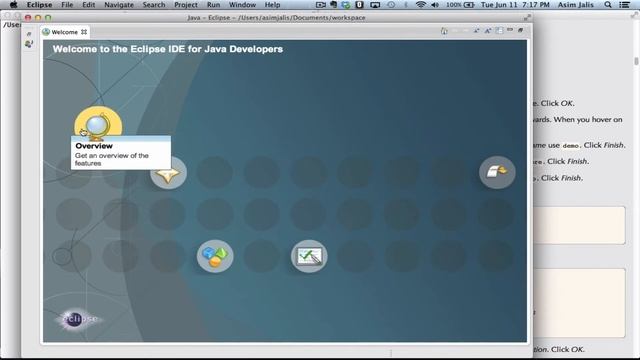Click the 'Overview' tooltip heading
Screen dimensions: 640x360
click(94, 146)
